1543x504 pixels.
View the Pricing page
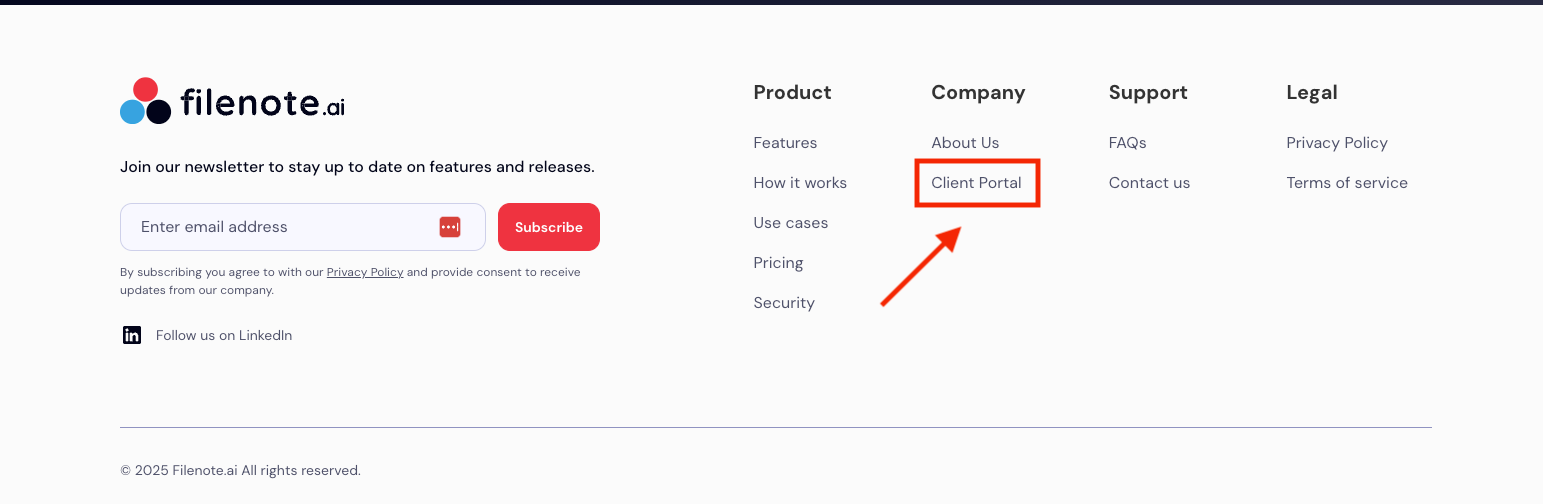point(778,263)
